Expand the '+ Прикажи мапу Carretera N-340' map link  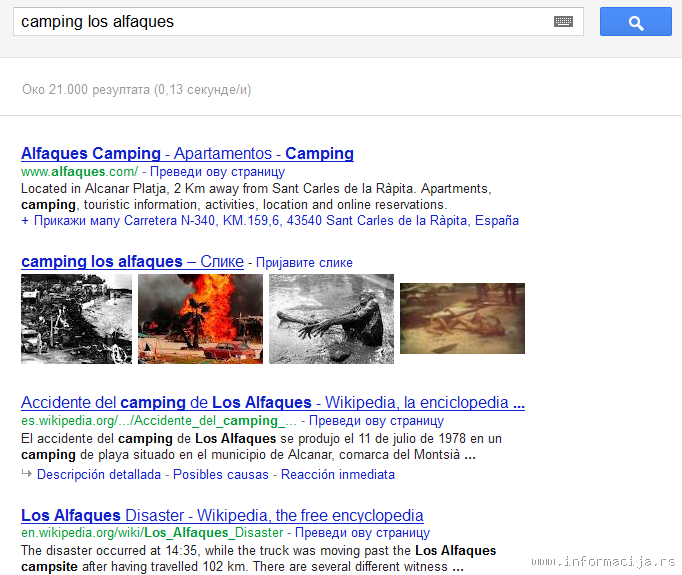tap(270, 221)
